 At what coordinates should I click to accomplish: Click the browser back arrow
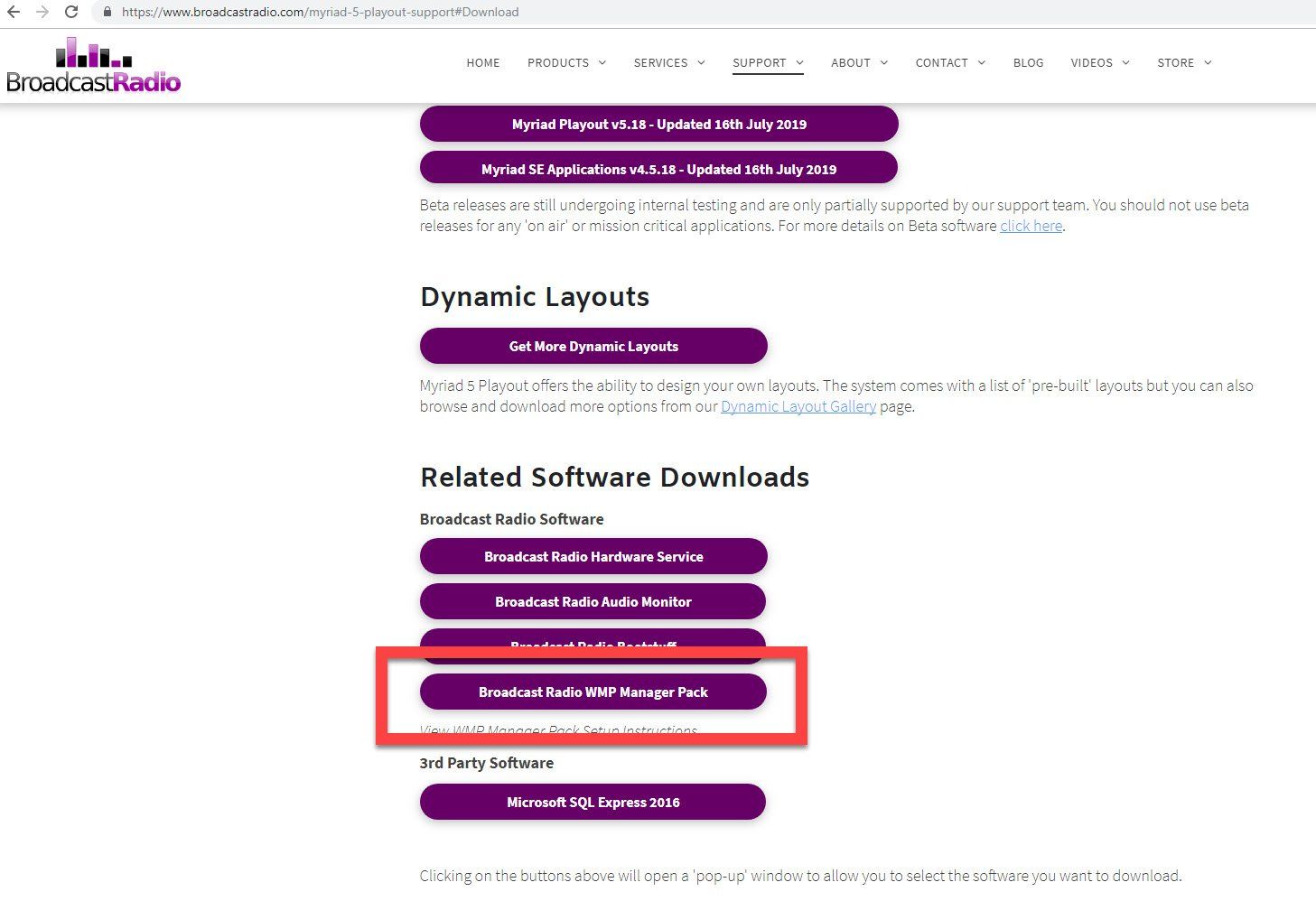14,12
